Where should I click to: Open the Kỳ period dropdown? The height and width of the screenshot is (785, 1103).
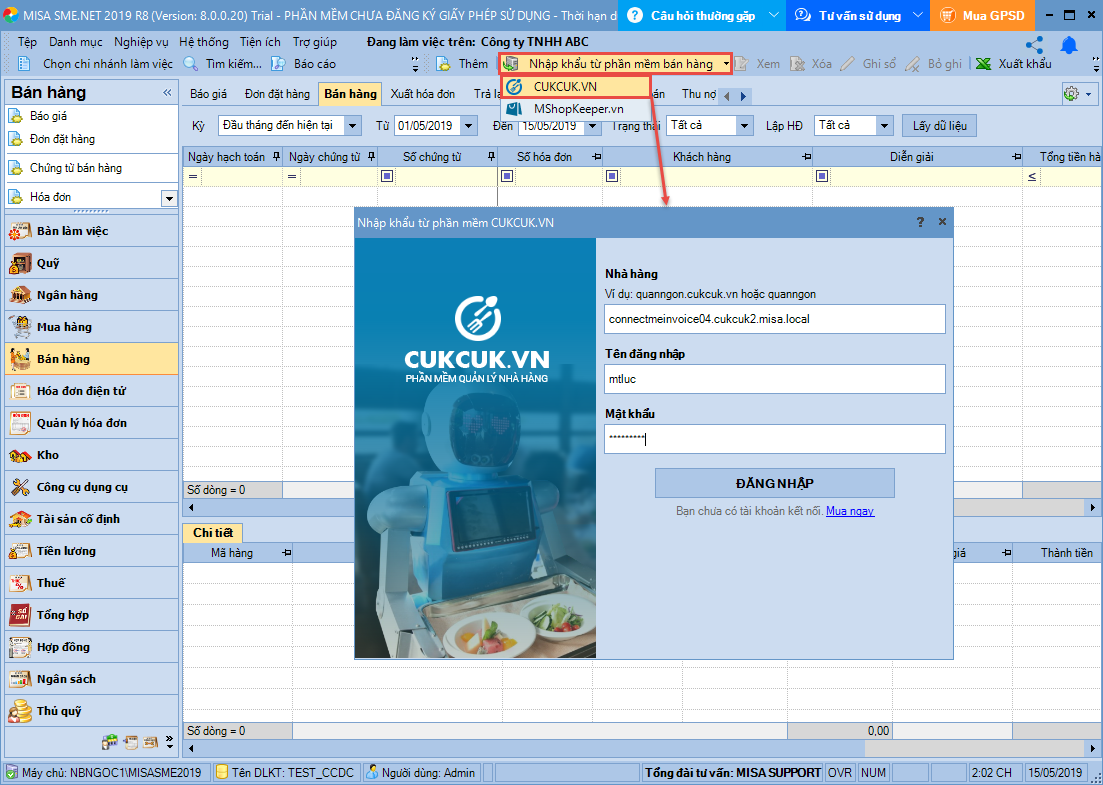click(352, 126)
